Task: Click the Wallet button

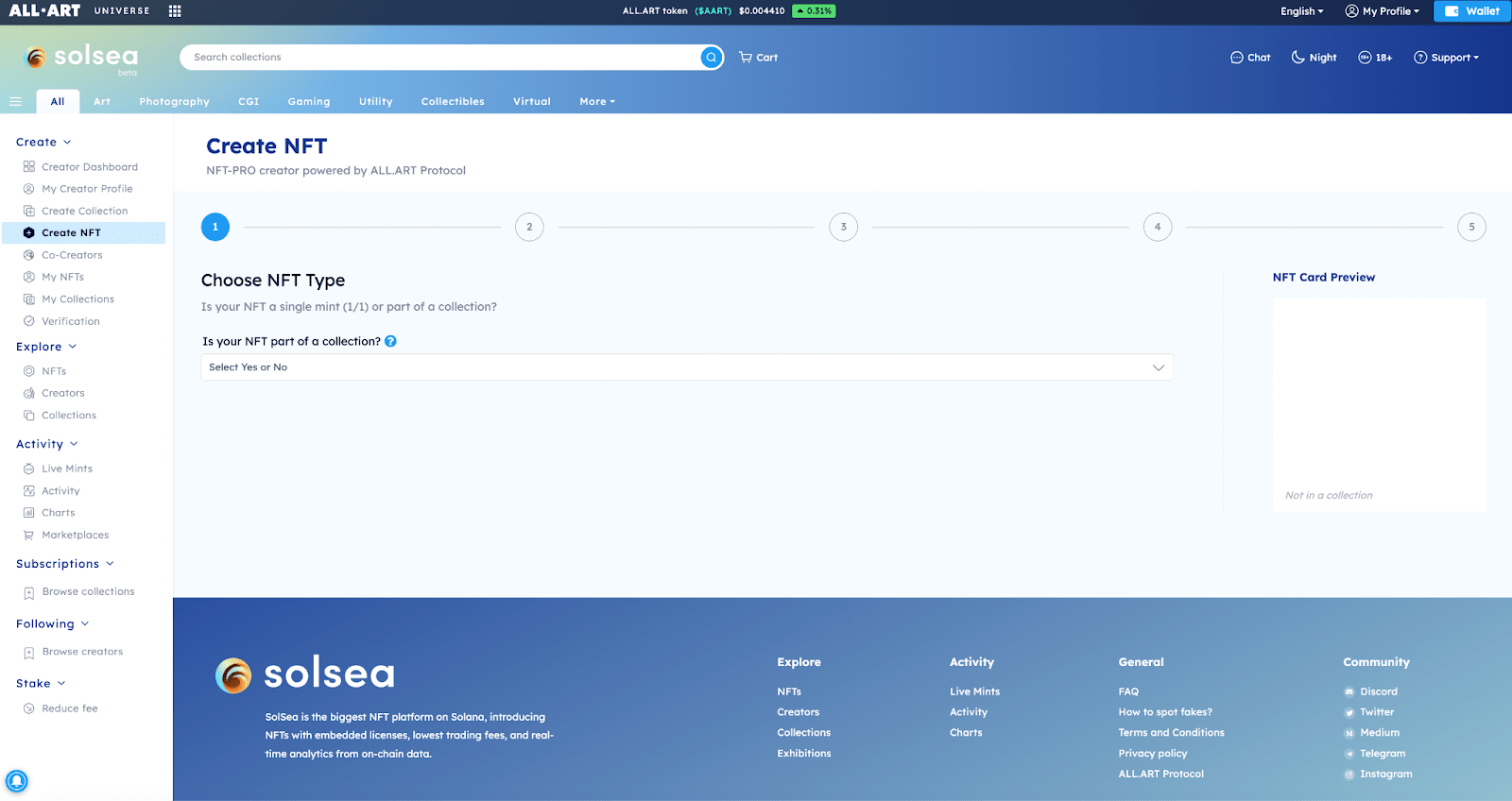Action: coord(1472,11)
